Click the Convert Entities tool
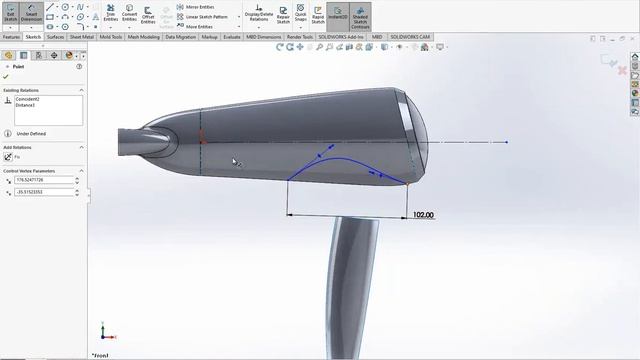 pos(129,13)
